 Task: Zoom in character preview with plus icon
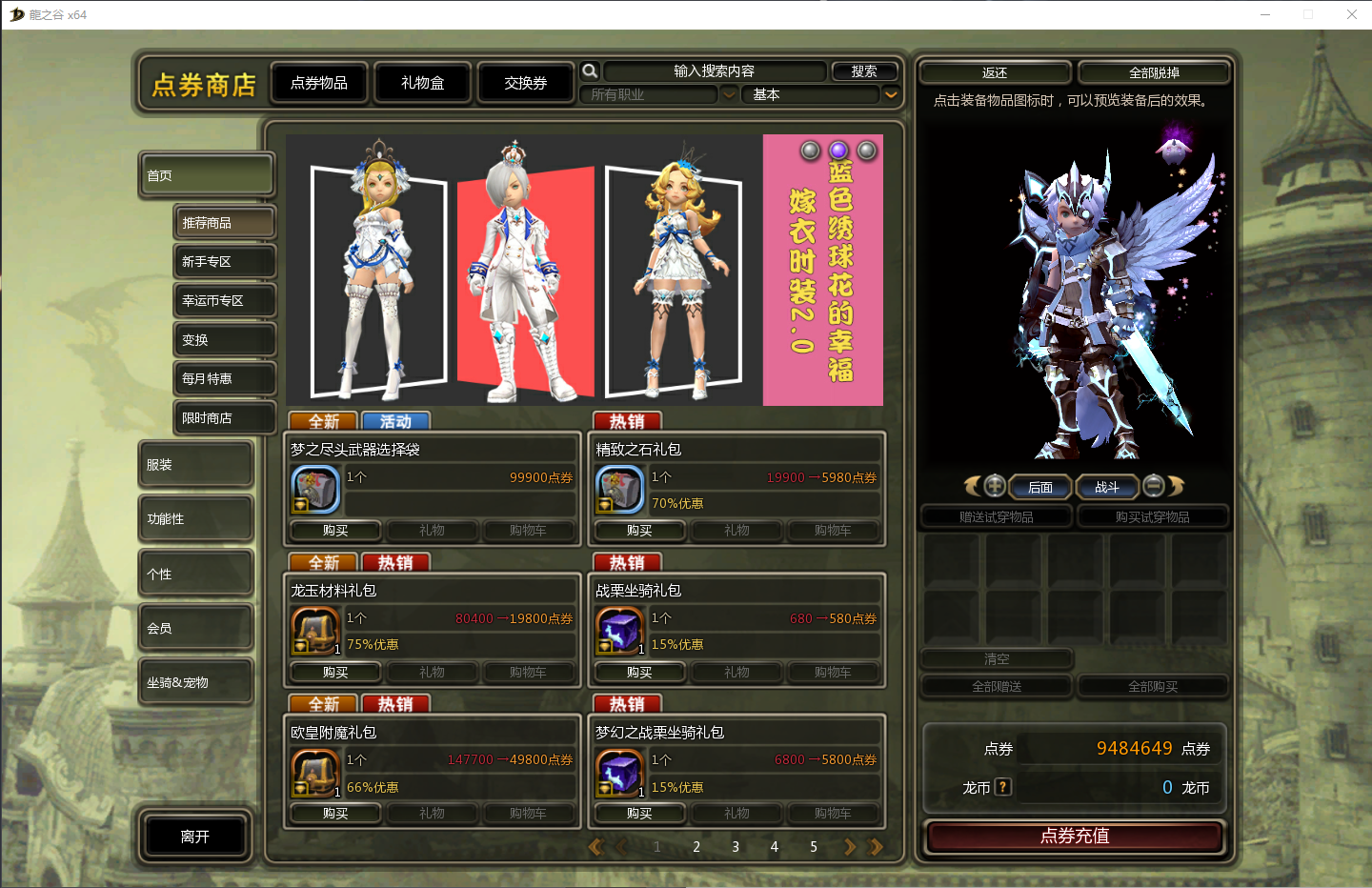click(x=995, y=486)
